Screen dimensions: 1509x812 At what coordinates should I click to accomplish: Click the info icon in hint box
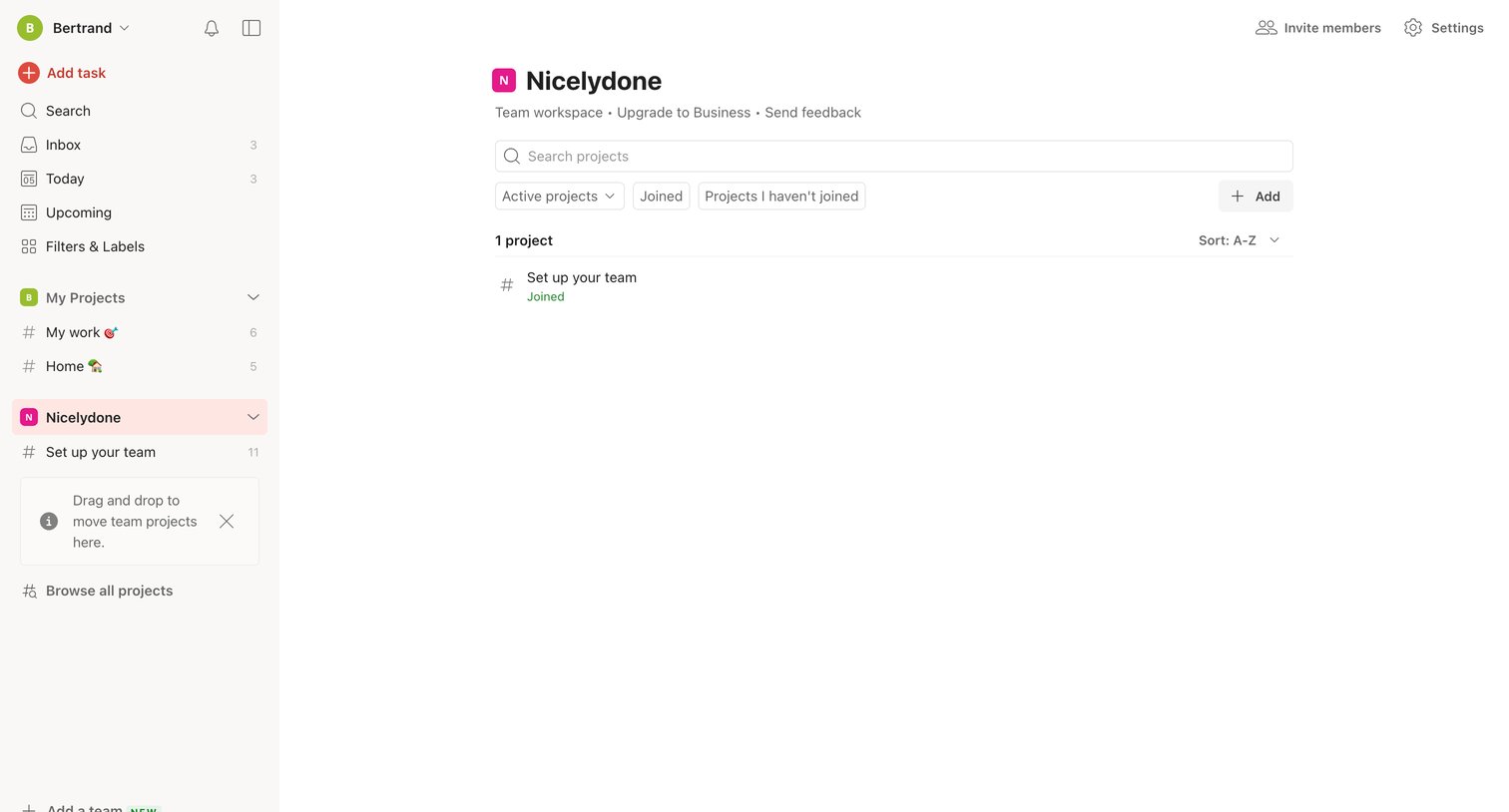49,521
